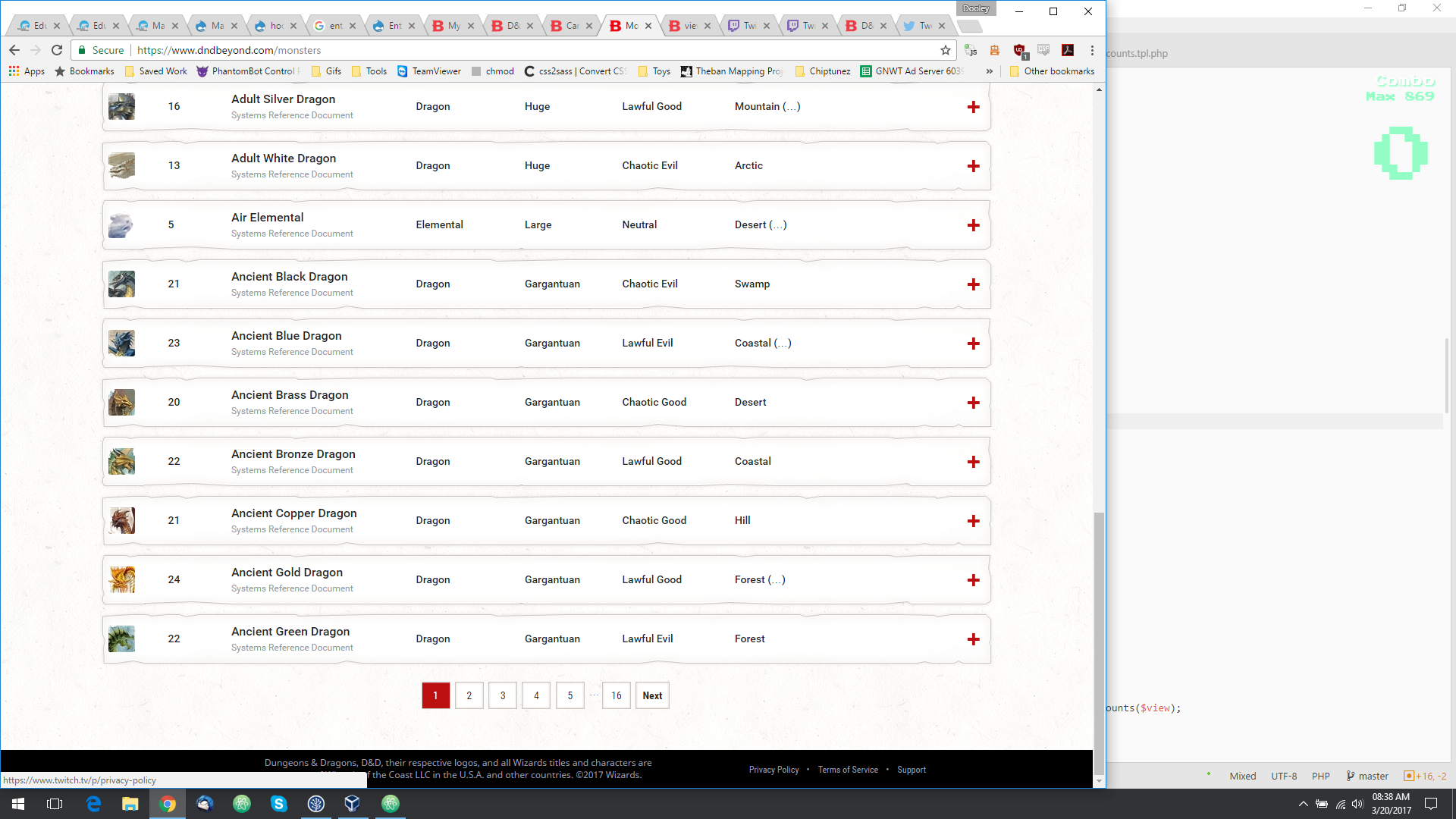Open the TeamViewer bookmark
Viewport: 1456px width, 819px height.
tap(429, 71)
